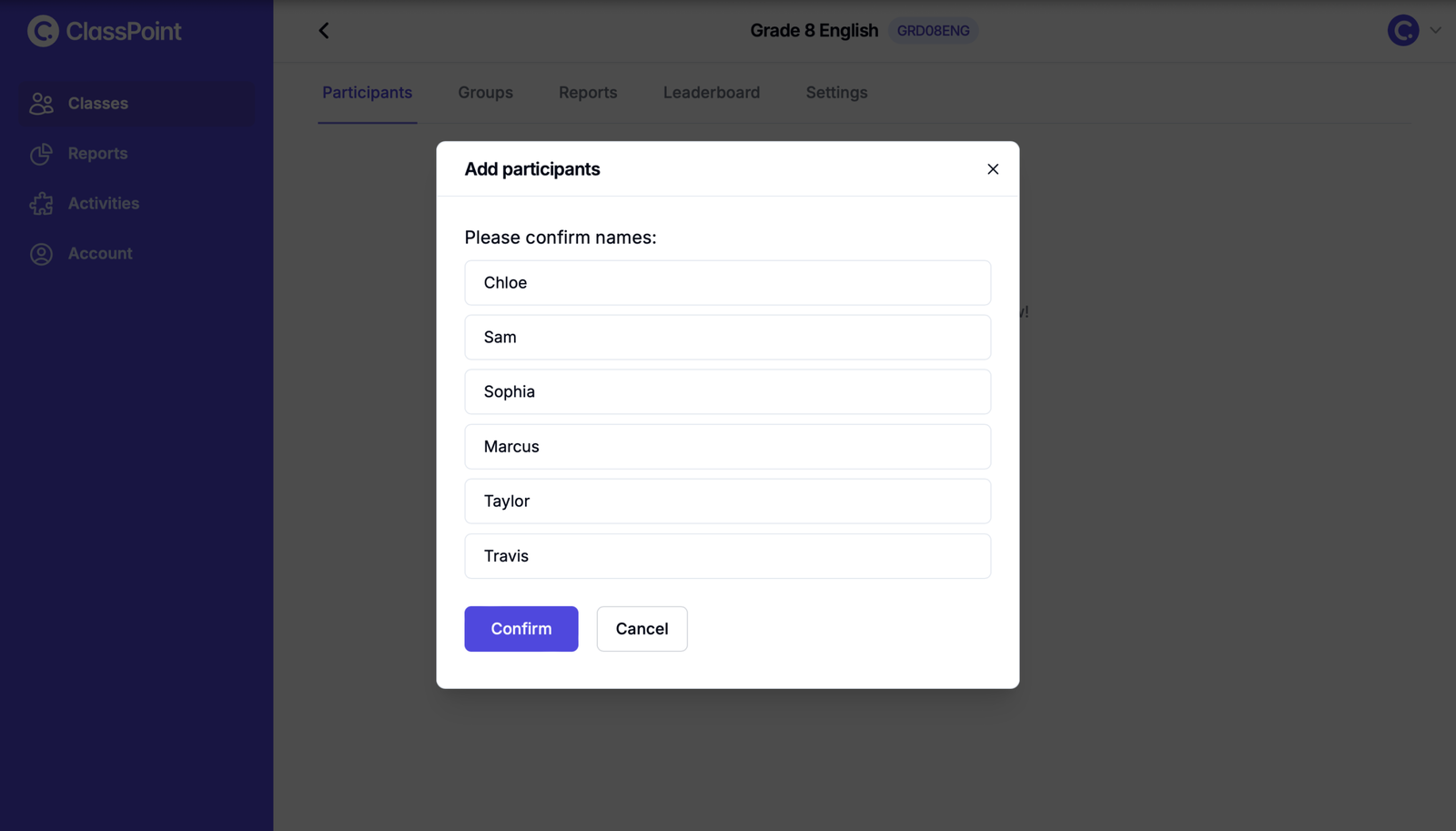Open the Leaderboard tab

711,93
